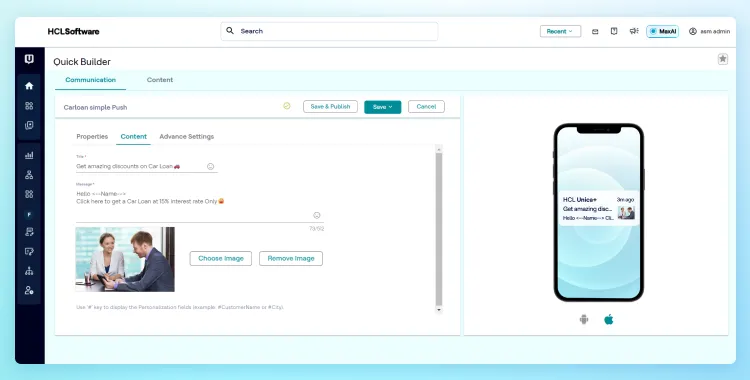Viewport: 750px width, 380px height.
Task: Open the Advance Settings sub-tab
Action: coord(187,136)
